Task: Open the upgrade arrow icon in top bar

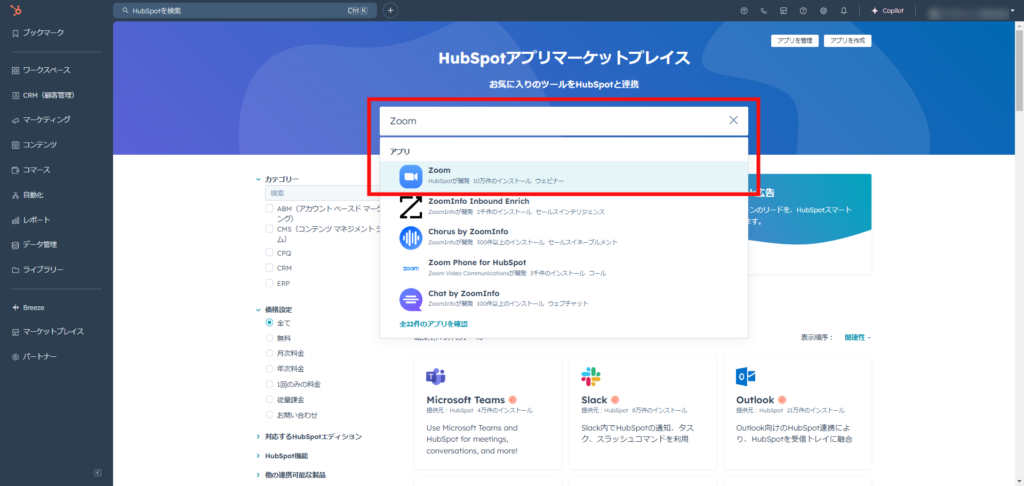Action: (x=744, y=10)
